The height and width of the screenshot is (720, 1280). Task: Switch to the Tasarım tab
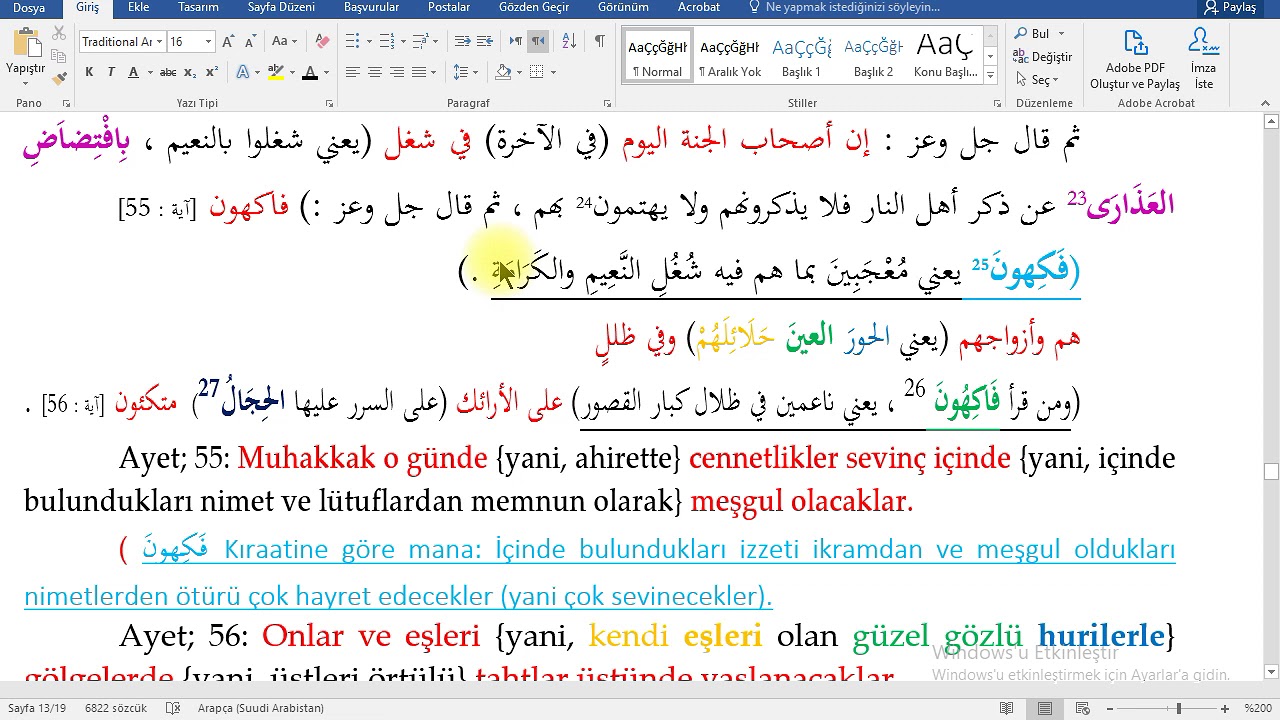[x=199, y=7]
